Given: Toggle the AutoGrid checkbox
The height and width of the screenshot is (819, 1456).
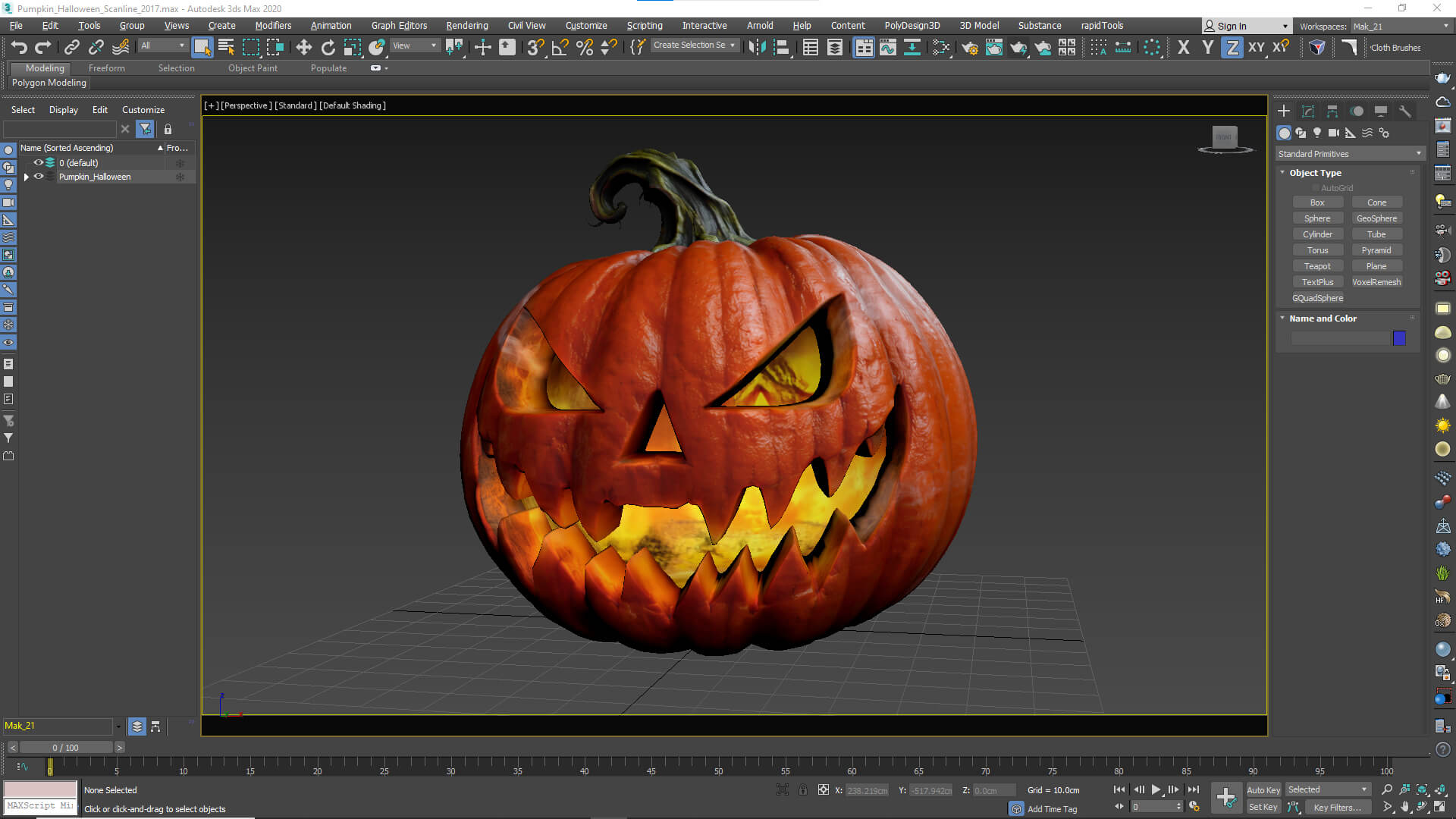Looking at the screenshot, I should pyautogui.click(x=1316, y=188).
